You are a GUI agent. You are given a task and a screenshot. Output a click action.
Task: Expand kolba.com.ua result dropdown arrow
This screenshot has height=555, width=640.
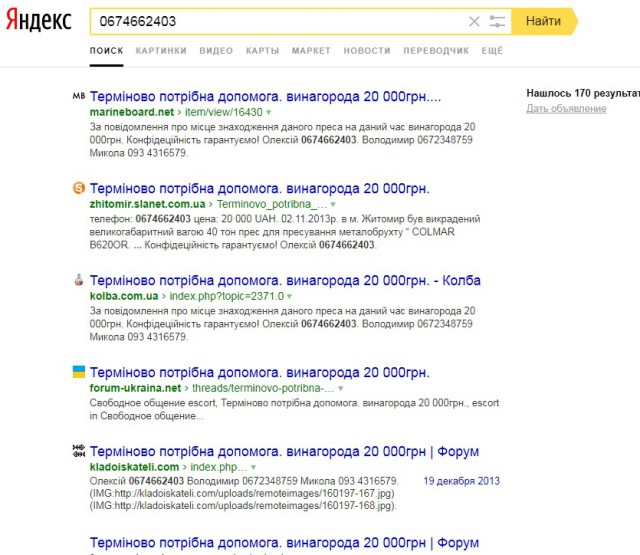coord(289,297)
